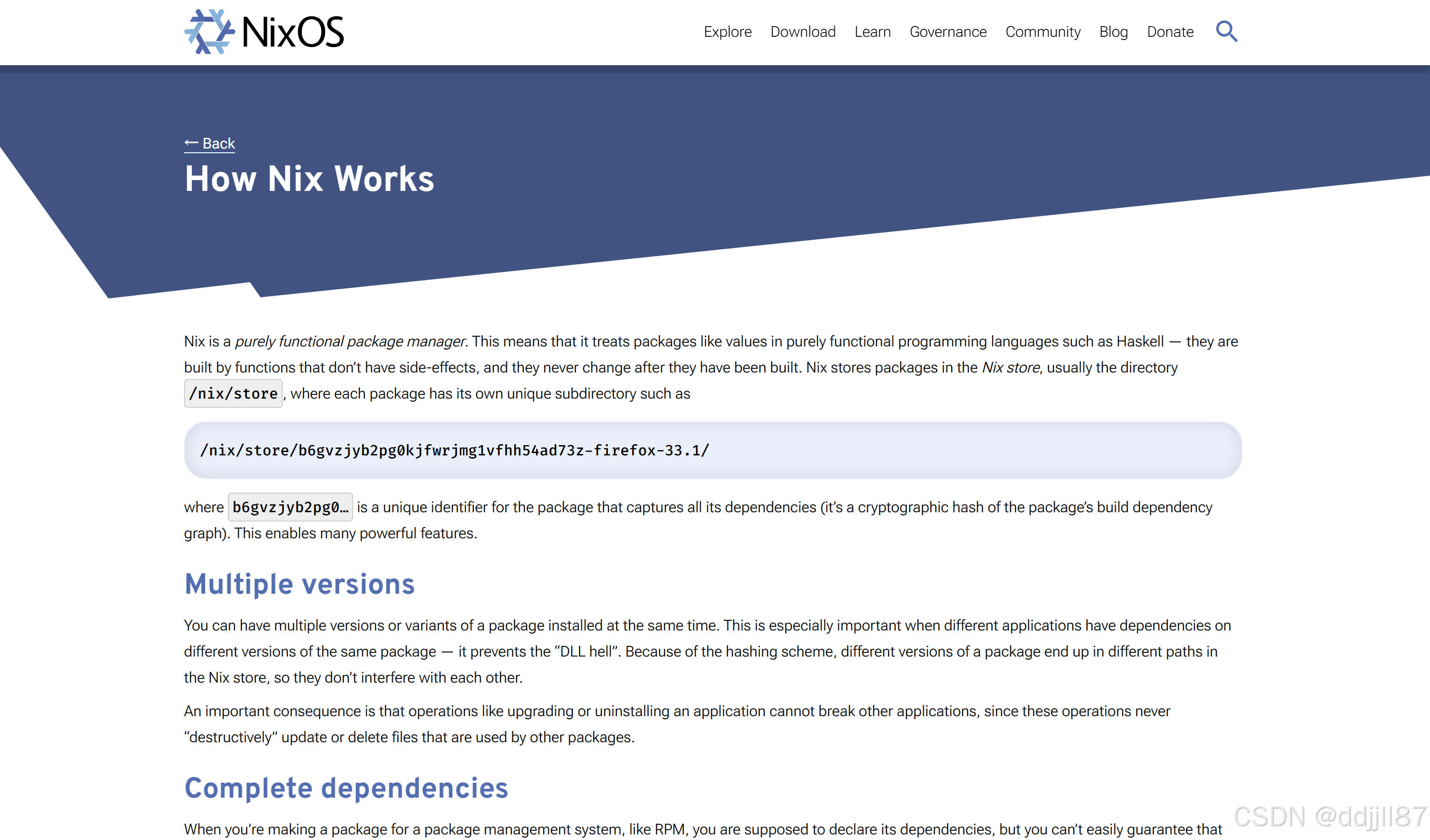This screenshot has width=1430, height=840.
Task: Click the How Nix Works heading
Action: (x=309, y=179)
